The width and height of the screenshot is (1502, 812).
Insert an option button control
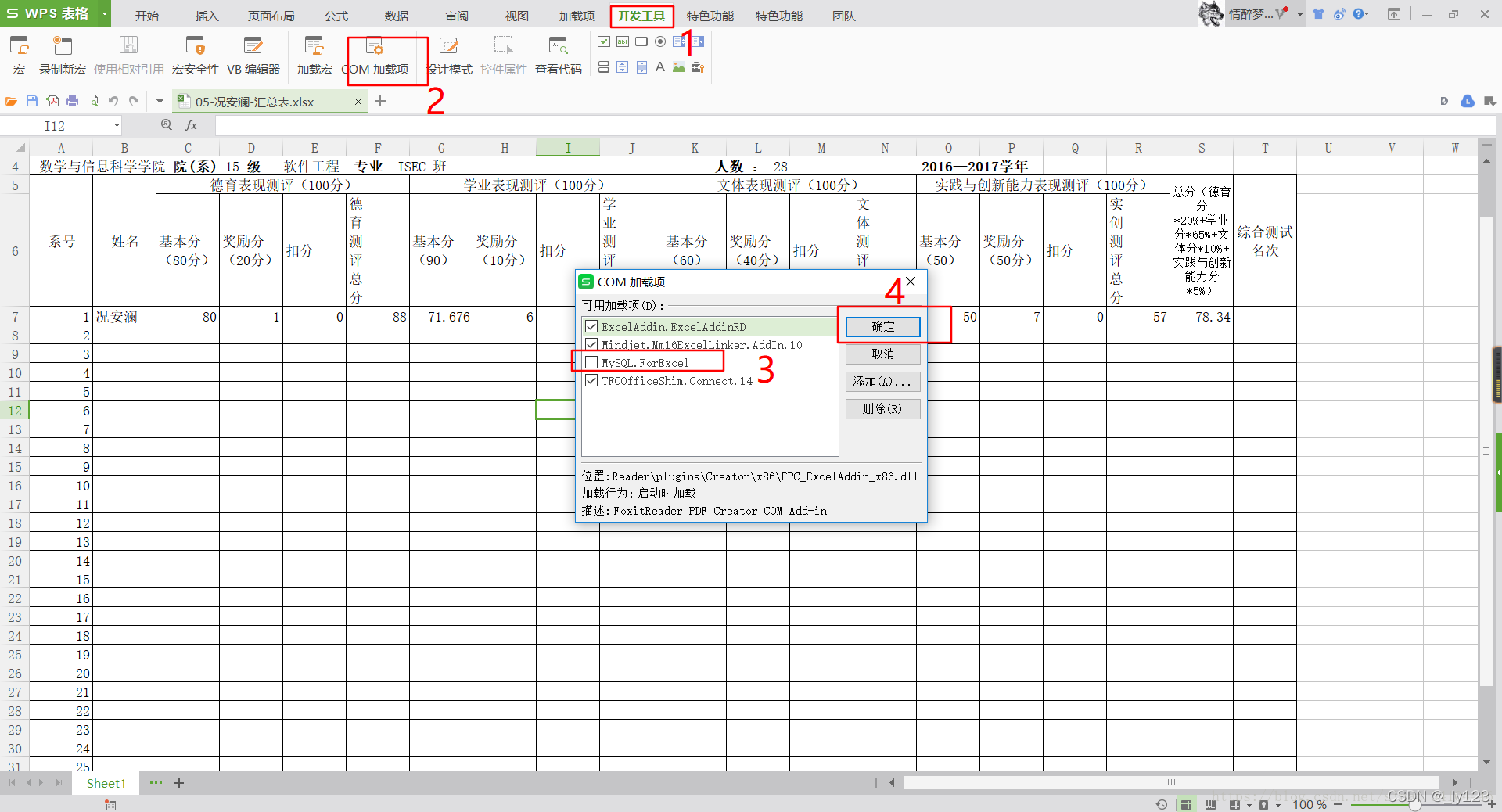(x=660, y=41)
